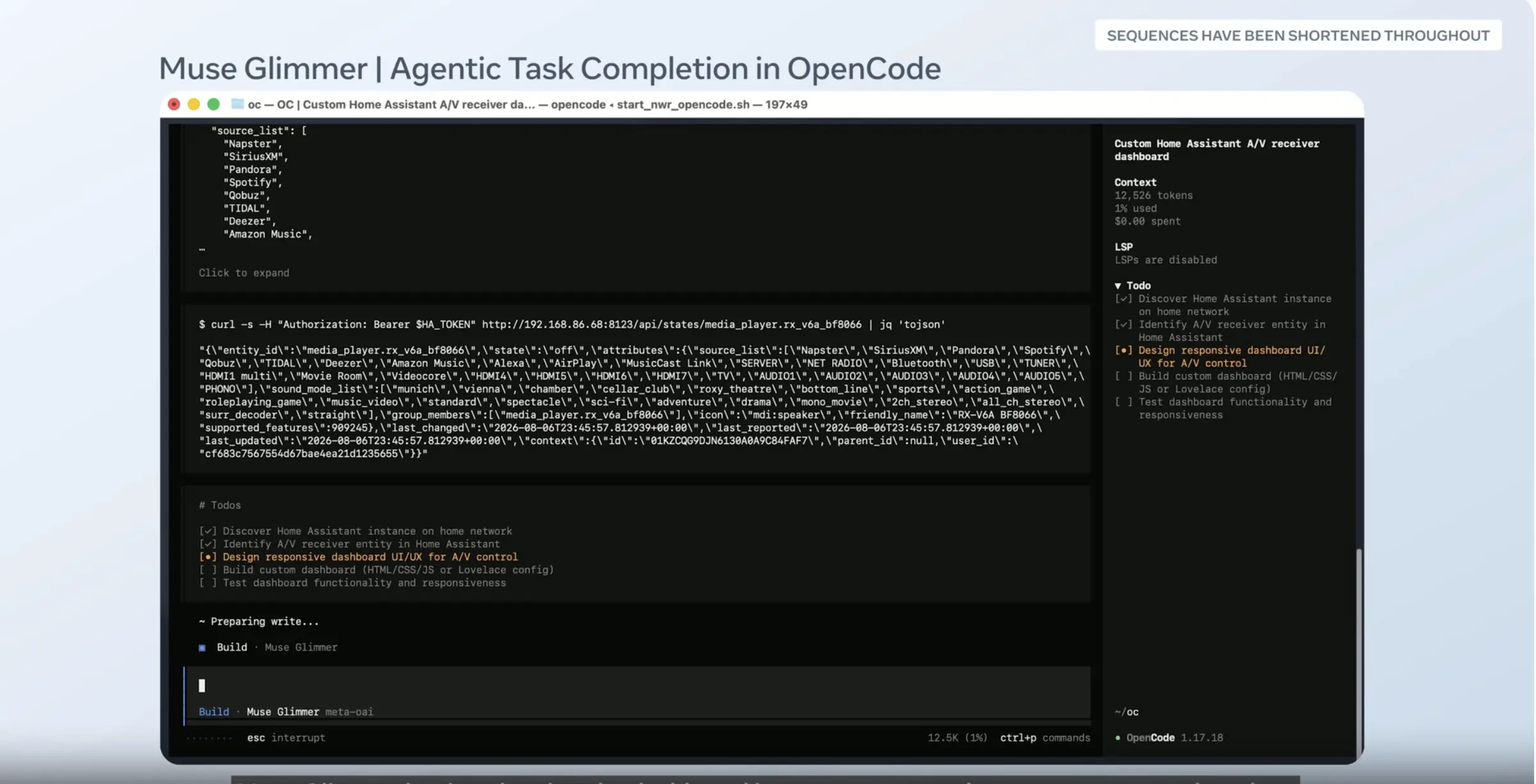The image size is (1536, 784).
Task: Click 'LSPs are disabled' text
Action: pyautogui.click(x=1165, y=260)
